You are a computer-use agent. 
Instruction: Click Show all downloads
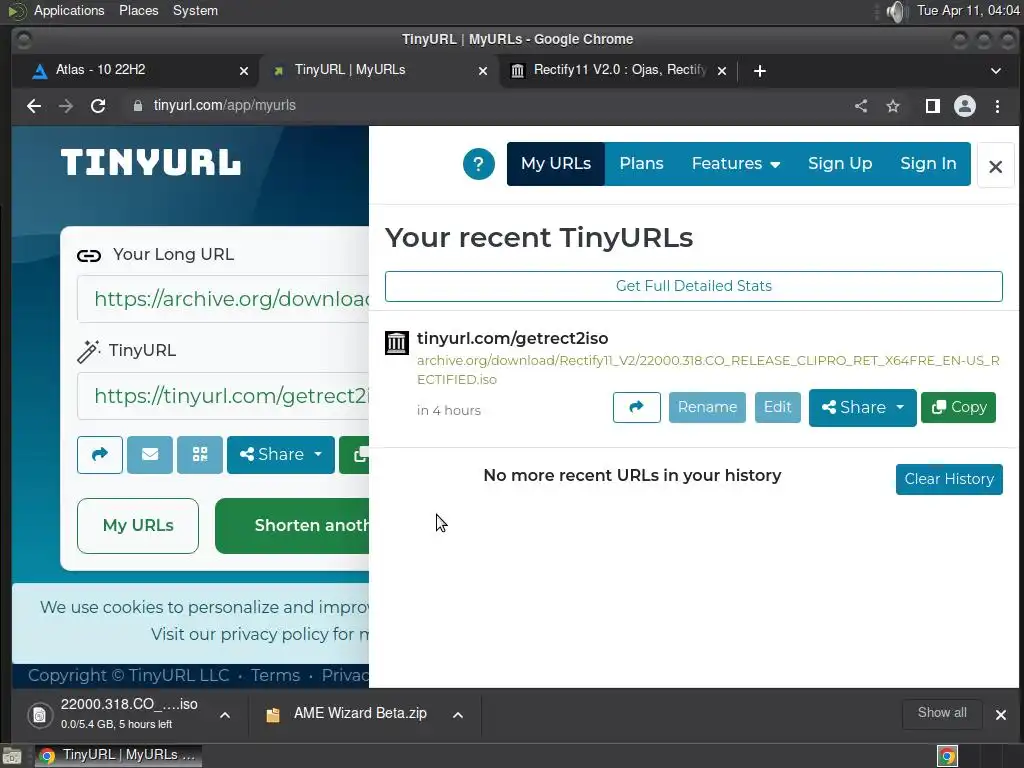(942, 713)
